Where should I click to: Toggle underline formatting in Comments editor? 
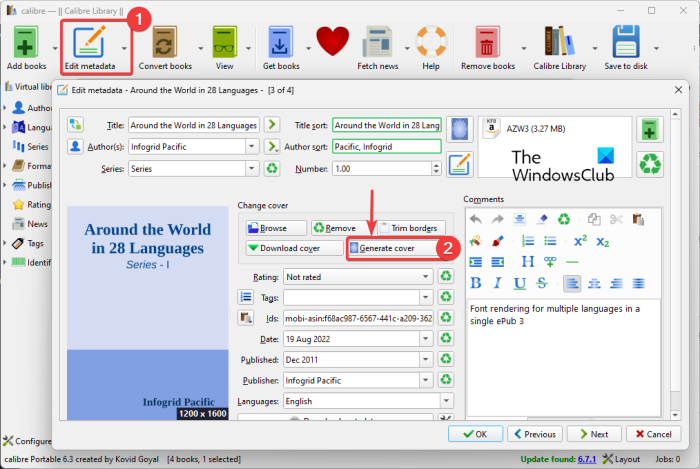pos(520,283)
